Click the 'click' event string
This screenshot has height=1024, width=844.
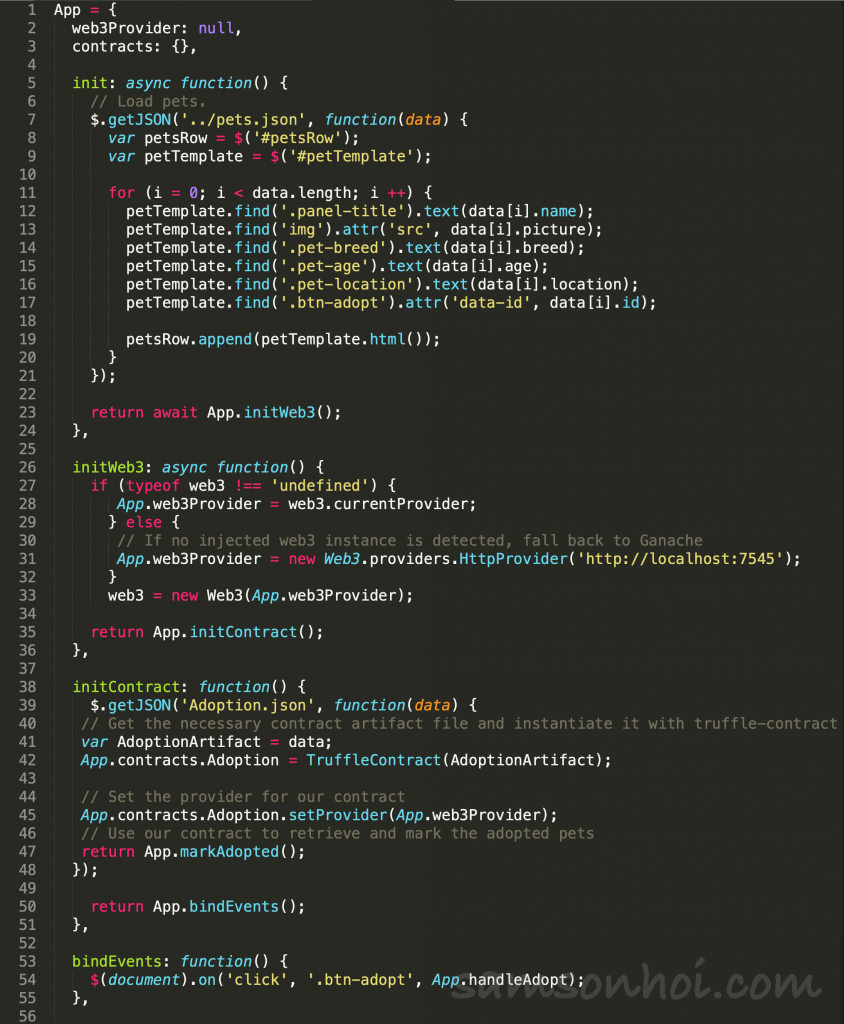point(257,979)
